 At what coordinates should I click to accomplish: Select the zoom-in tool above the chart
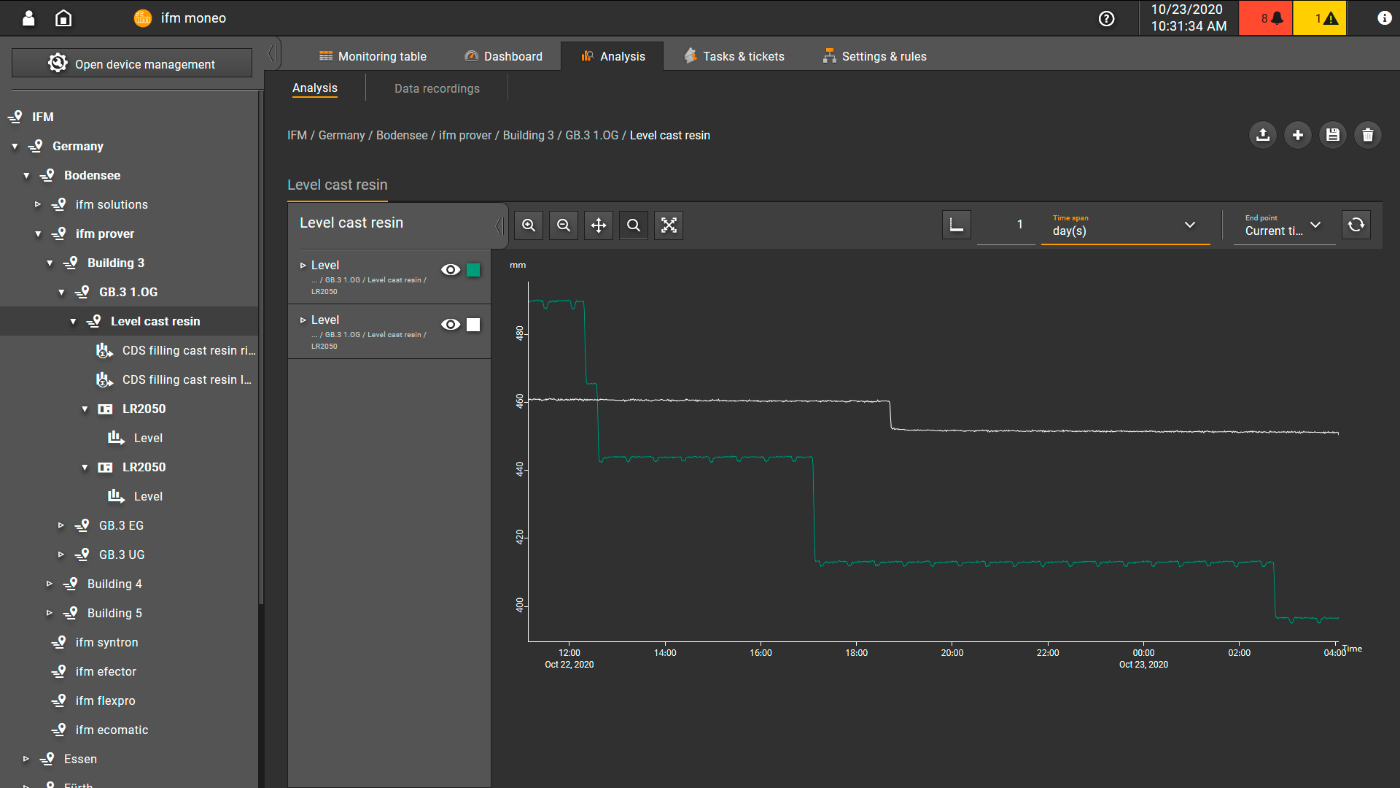(x=528, y=225)
